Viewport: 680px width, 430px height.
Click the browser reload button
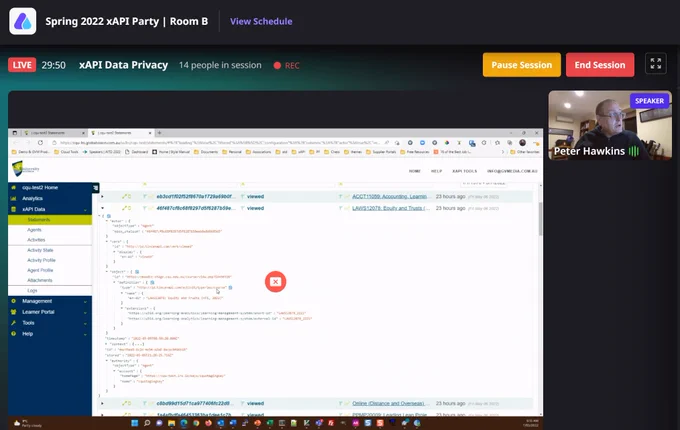pos(40,143)
